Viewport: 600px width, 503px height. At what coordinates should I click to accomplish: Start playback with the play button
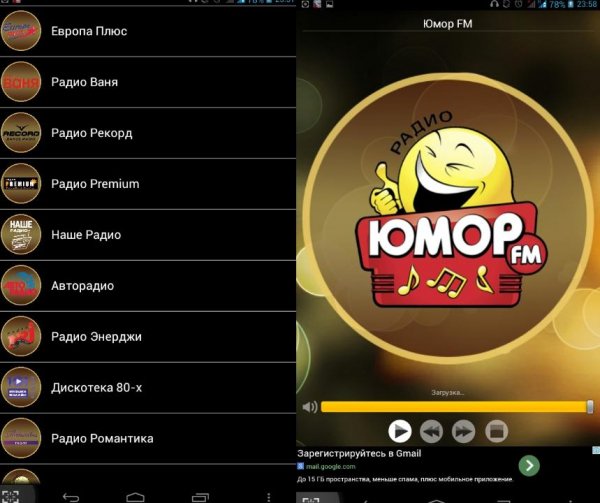point(399,431)
